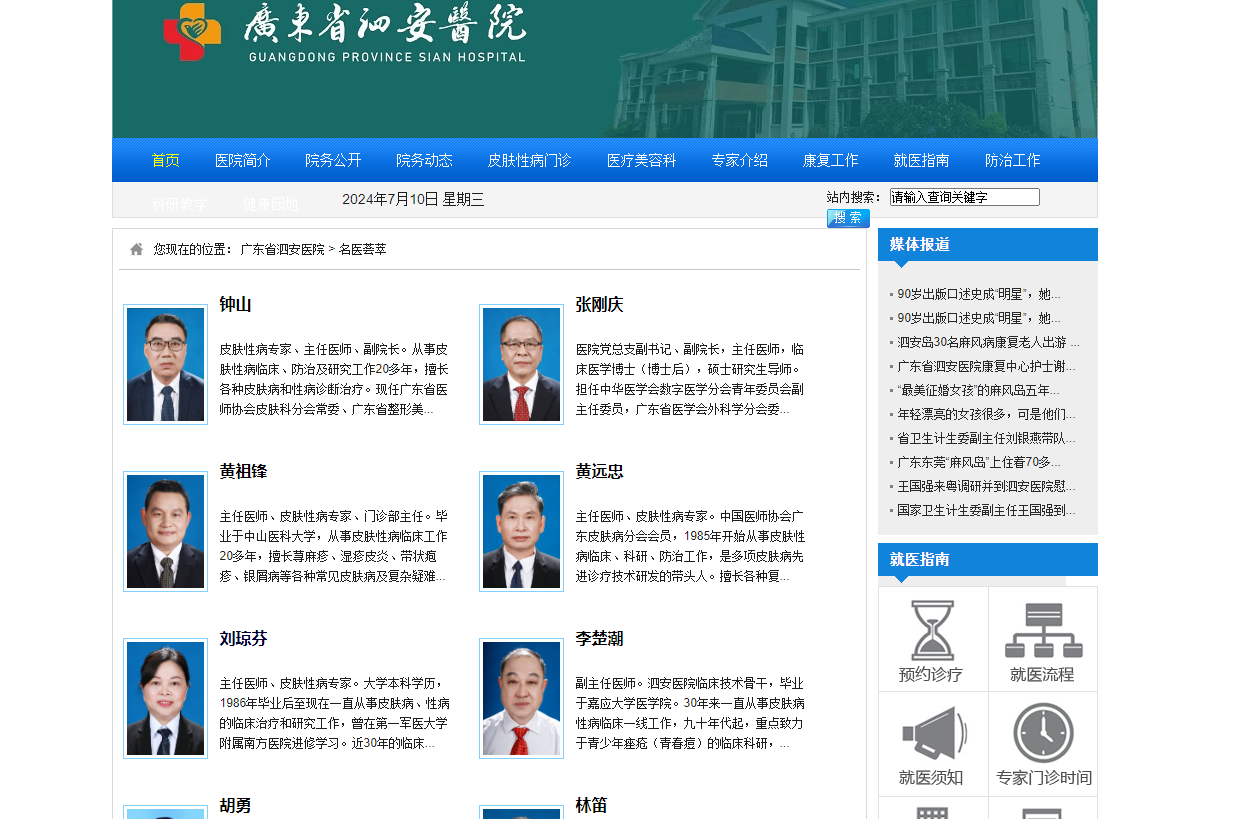Viewport: 1245px width, 819px height.
Task: Click the 搜索 search button
Action: 848,218
